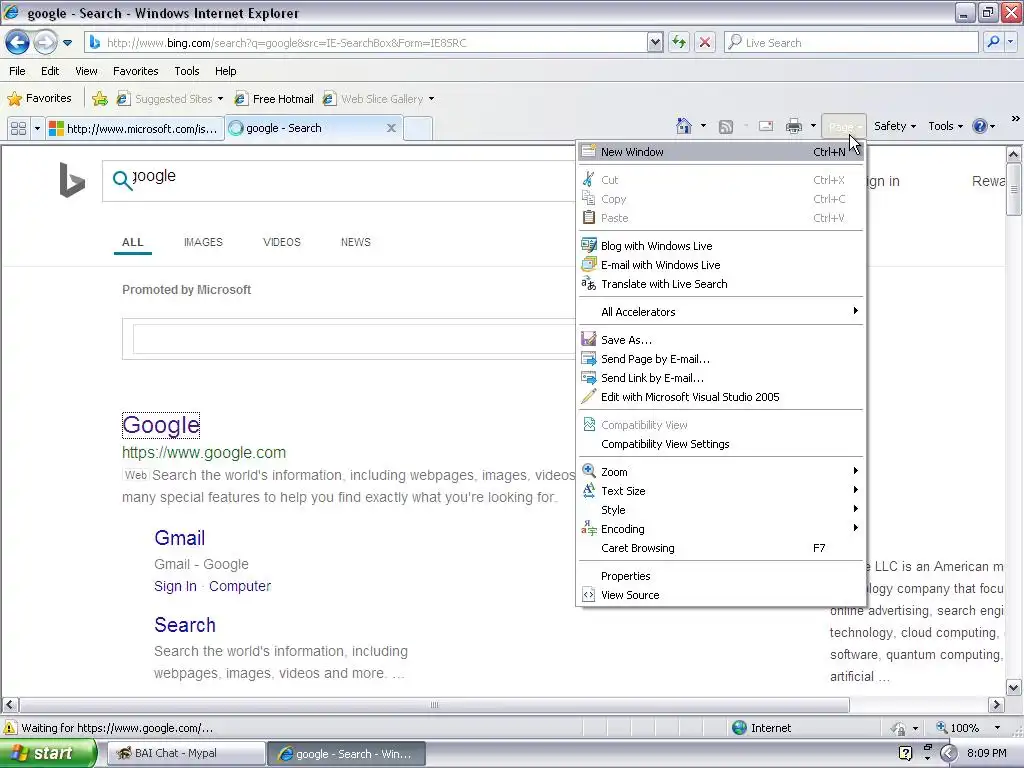The width and height of the screenshot is (1024, 768).
Task: Open the Safety toolbar menu
Action: tap(895, 126)
